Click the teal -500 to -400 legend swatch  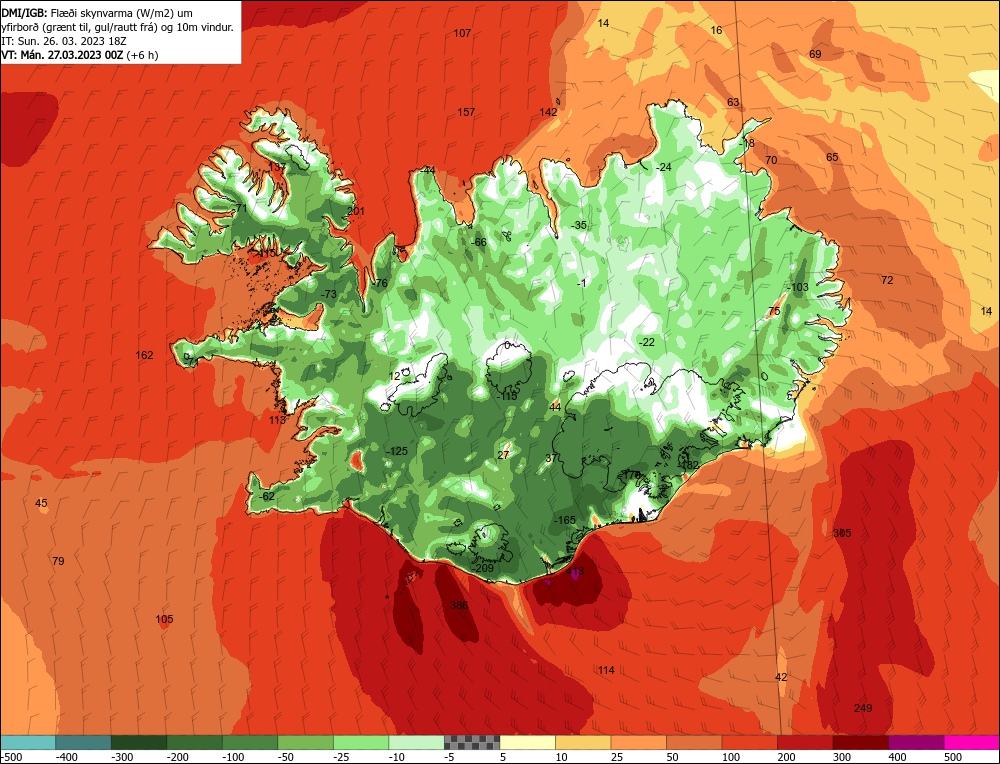point(28,742)
